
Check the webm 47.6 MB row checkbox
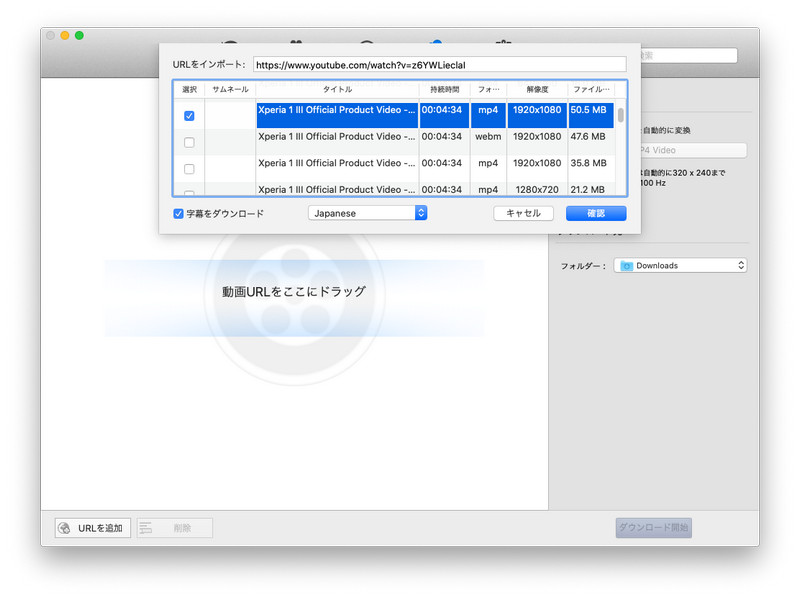pos(189,142)
